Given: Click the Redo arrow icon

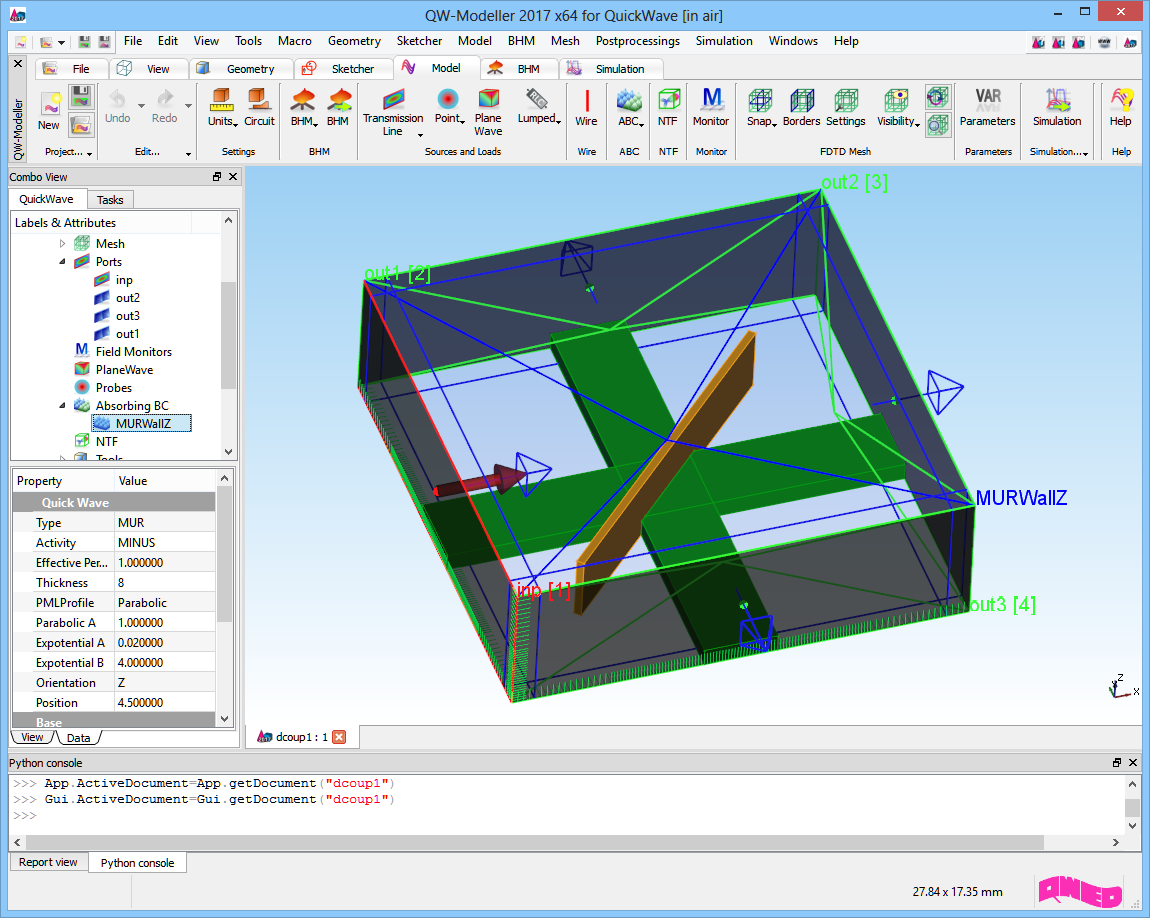Looking at the screenshot, I should (165, 98).
